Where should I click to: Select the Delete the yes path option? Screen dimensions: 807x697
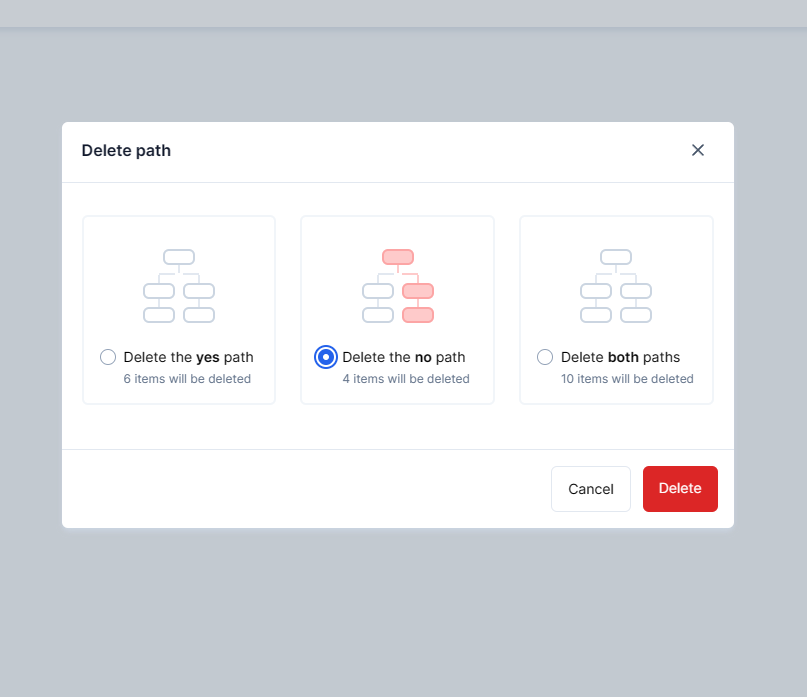pyautogui.click(x=107, y=357)
